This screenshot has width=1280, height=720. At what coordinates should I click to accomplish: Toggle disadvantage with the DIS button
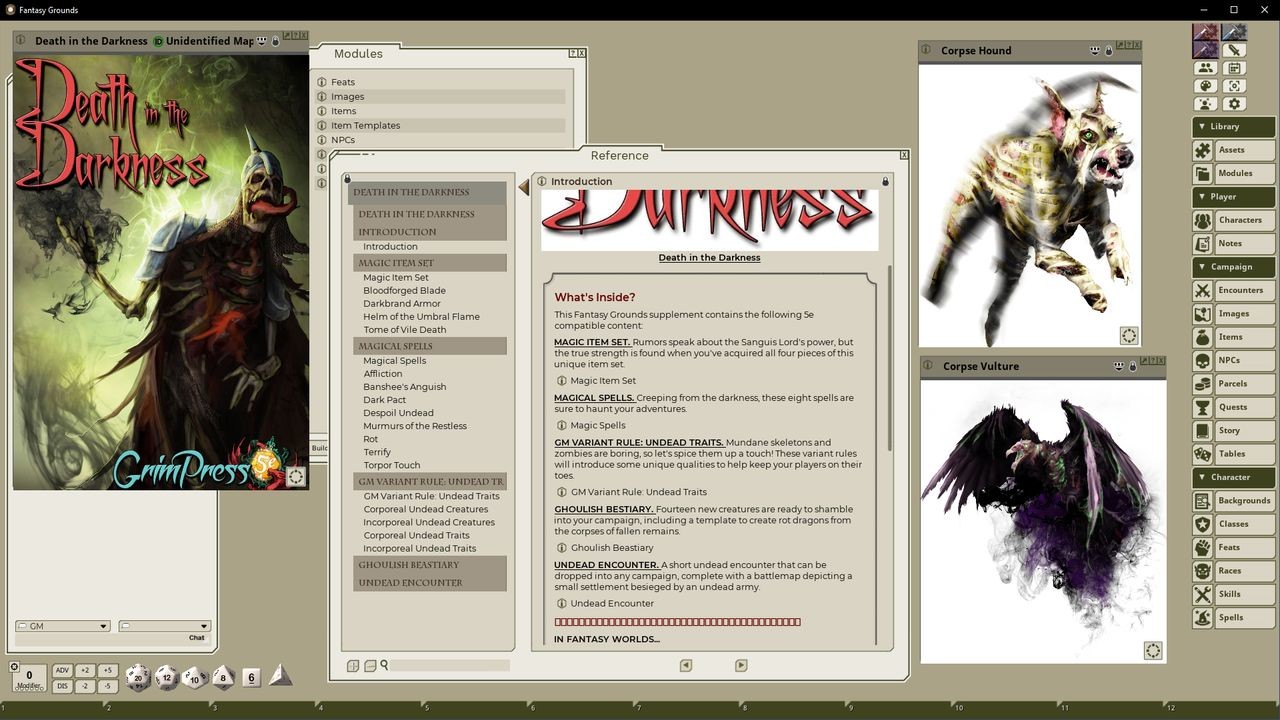62,685
